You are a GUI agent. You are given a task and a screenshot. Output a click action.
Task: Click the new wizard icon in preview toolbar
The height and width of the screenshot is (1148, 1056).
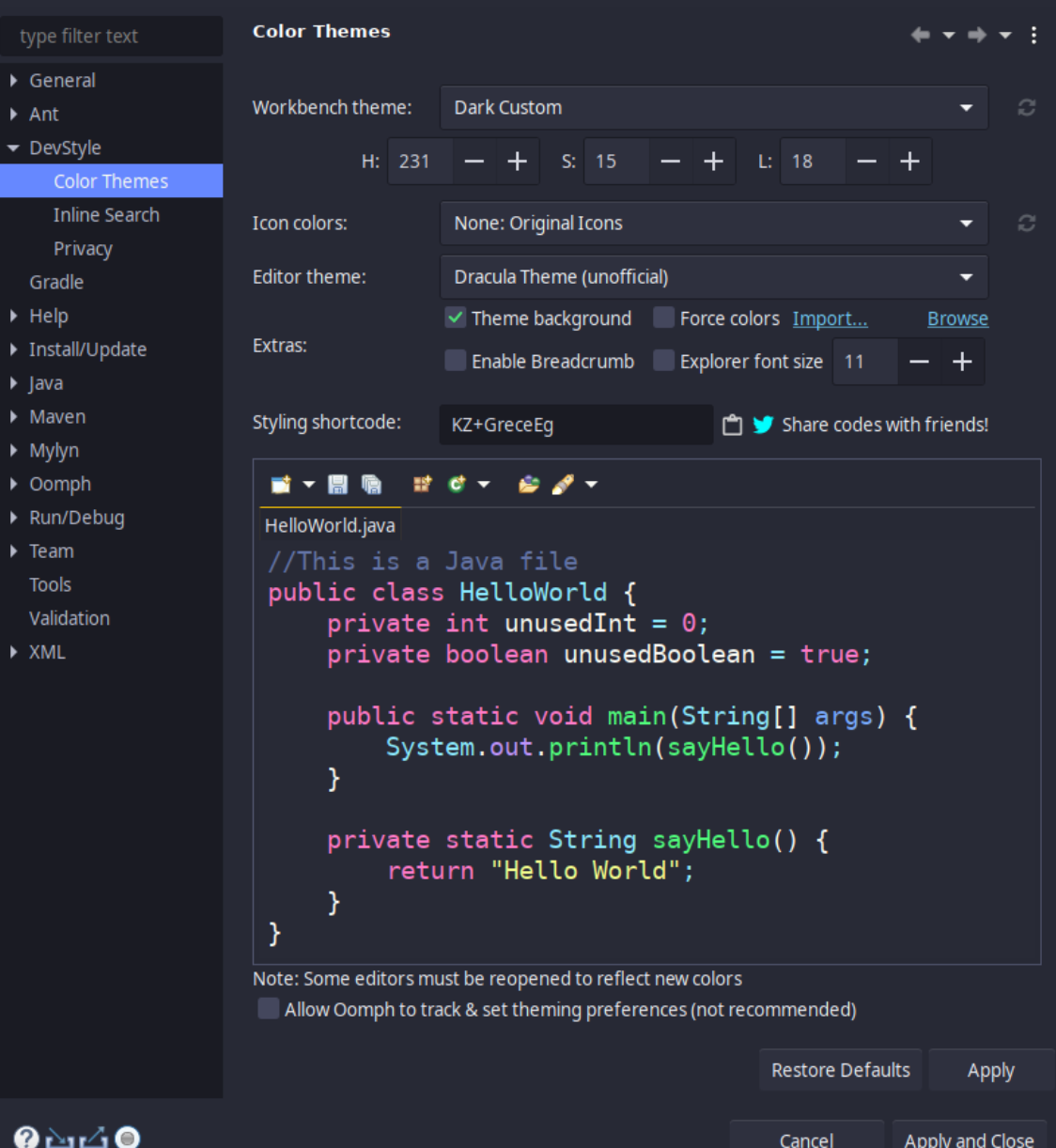tap(281, 484)
